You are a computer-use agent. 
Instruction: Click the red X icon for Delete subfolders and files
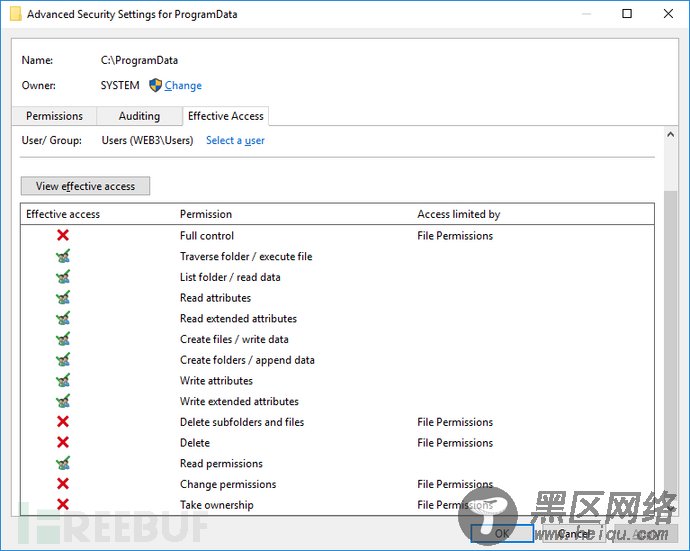click(63, 422)
